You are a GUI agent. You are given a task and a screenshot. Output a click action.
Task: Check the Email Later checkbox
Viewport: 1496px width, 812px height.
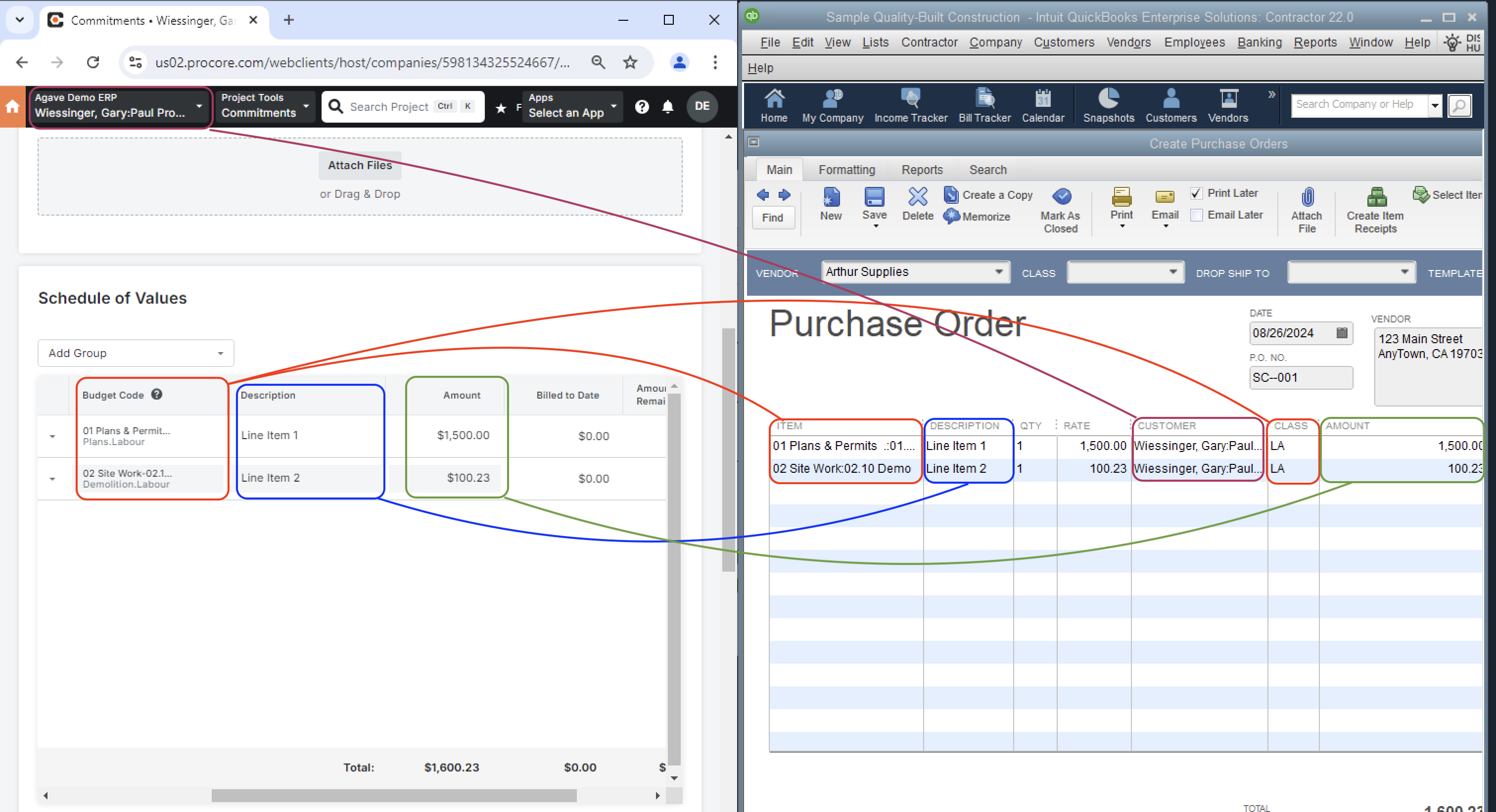point(1196,215)
